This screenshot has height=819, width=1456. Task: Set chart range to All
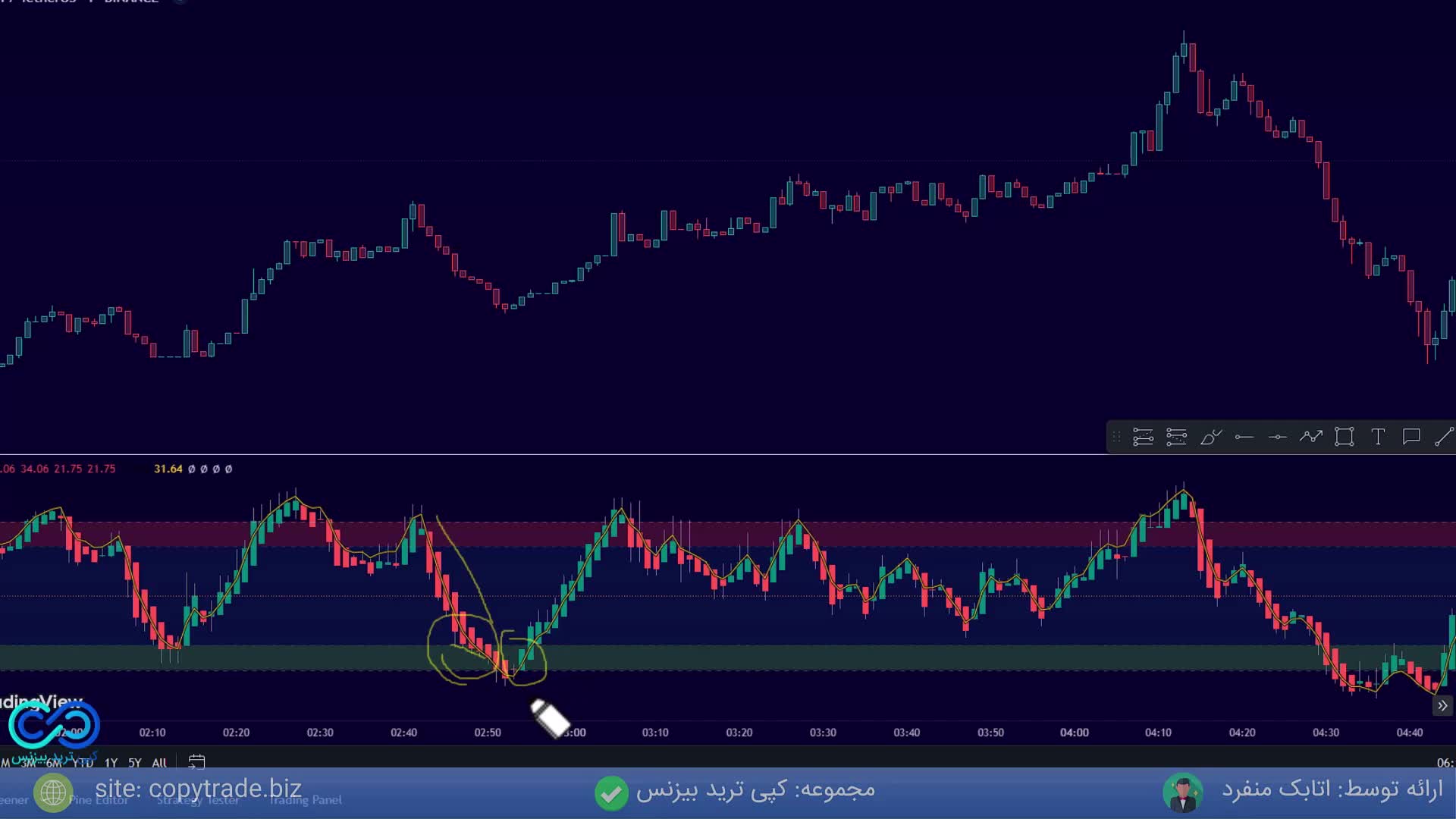pos(159,763)
